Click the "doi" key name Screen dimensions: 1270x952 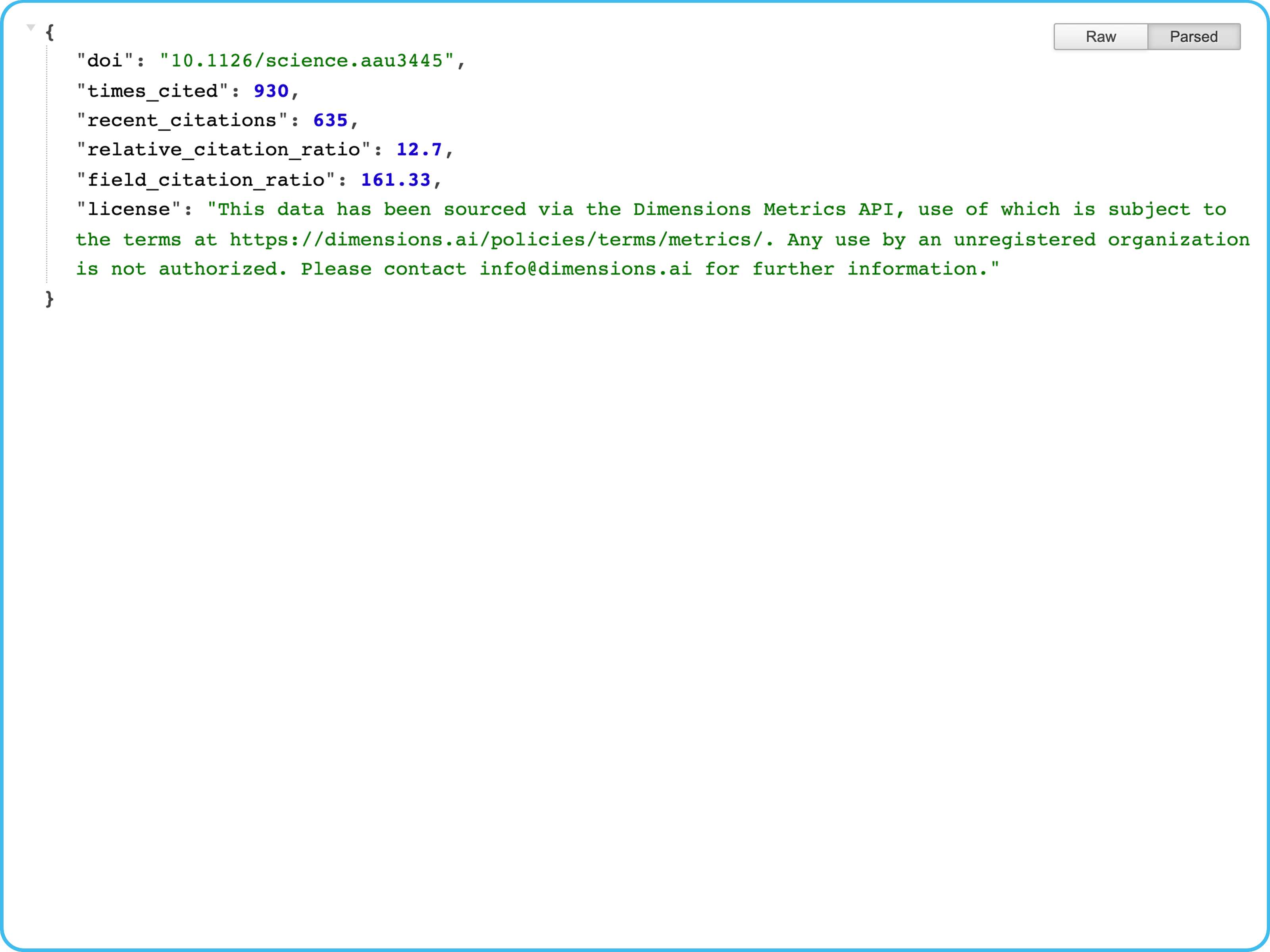(105, 61)
